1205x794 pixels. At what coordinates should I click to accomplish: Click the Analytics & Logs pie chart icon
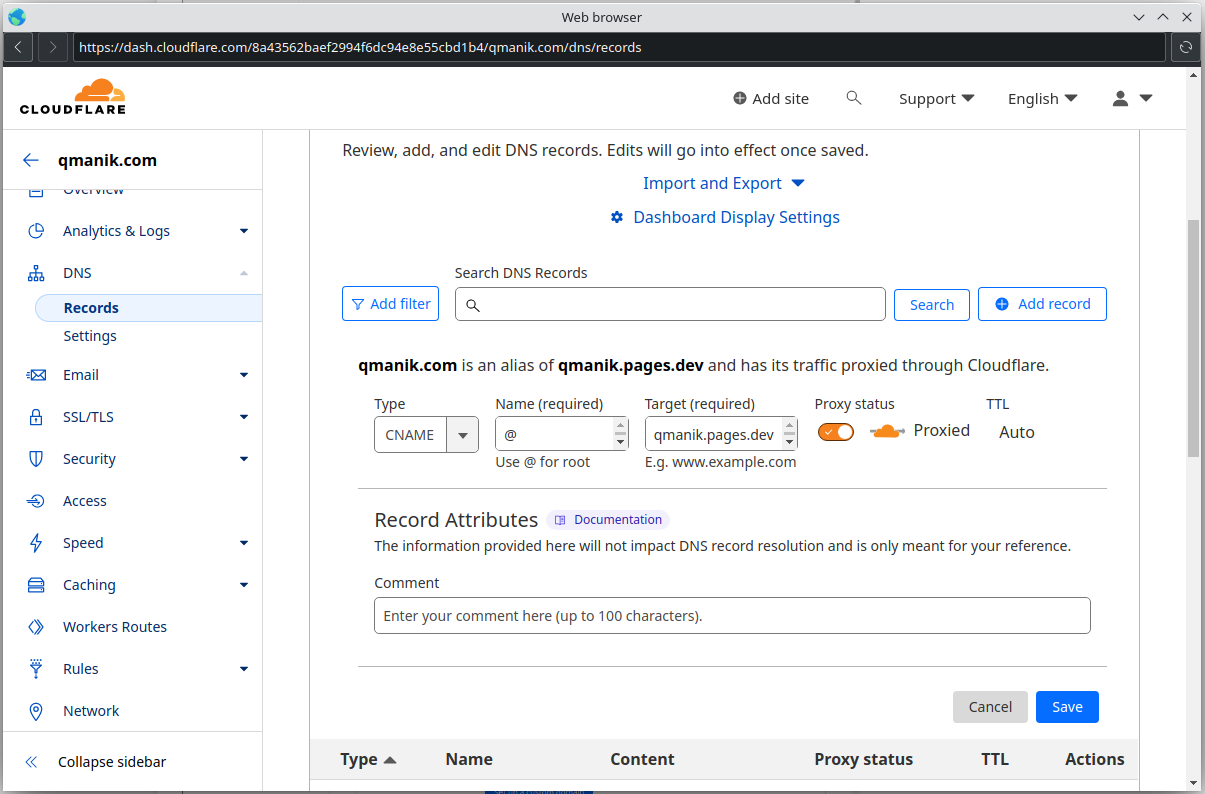click(x=36, y=231)
